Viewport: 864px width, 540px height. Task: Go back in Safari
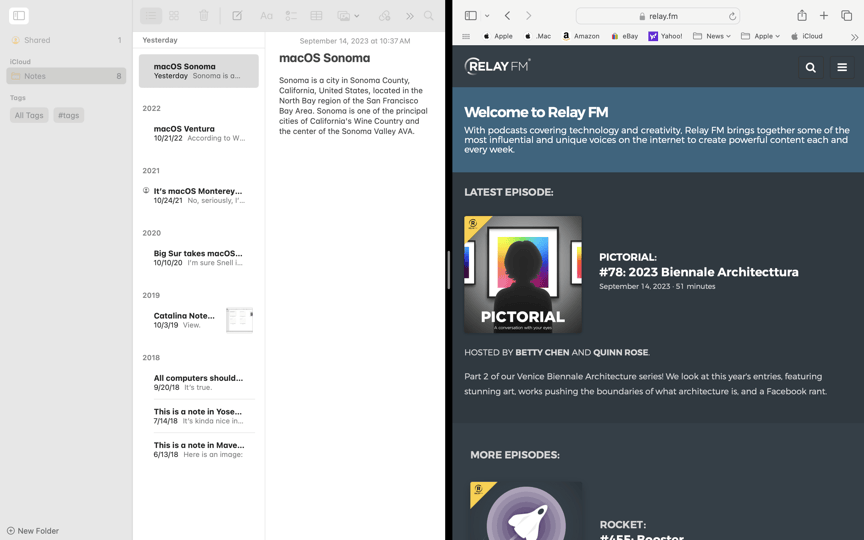point(507,16)
